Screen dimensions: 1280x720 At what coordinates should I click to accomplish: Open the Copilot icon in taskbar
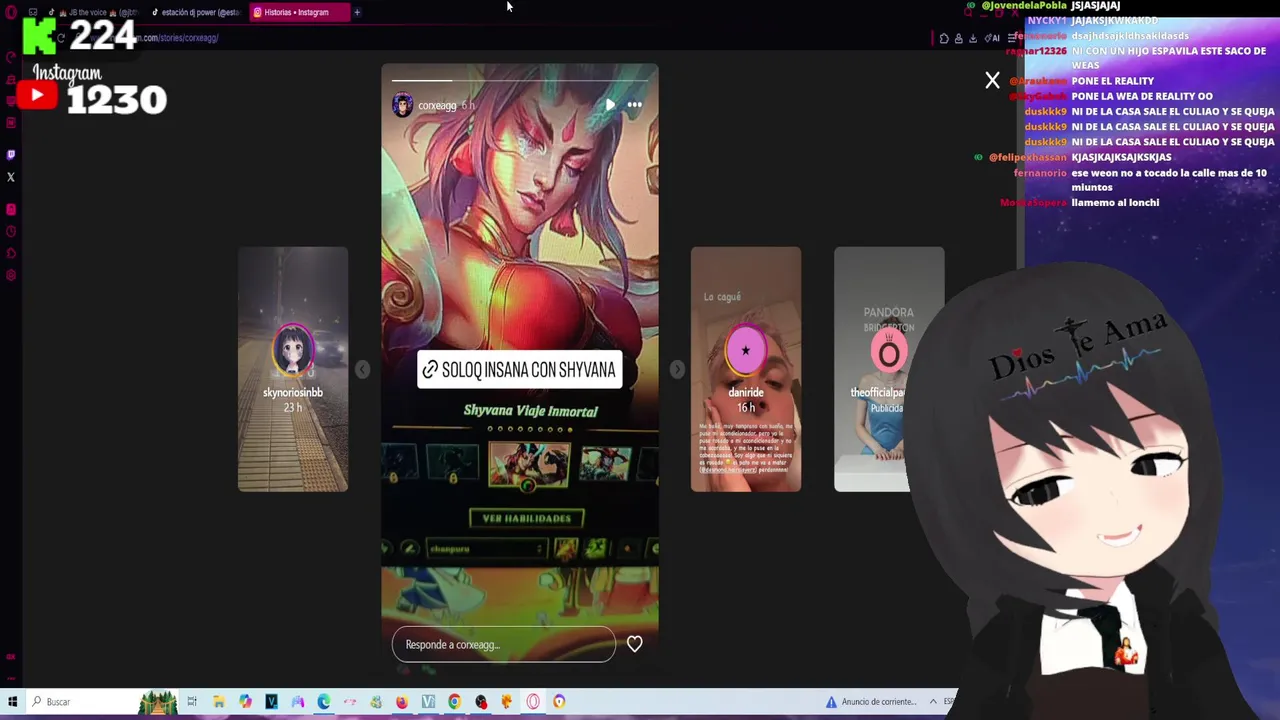click(245, 701)
